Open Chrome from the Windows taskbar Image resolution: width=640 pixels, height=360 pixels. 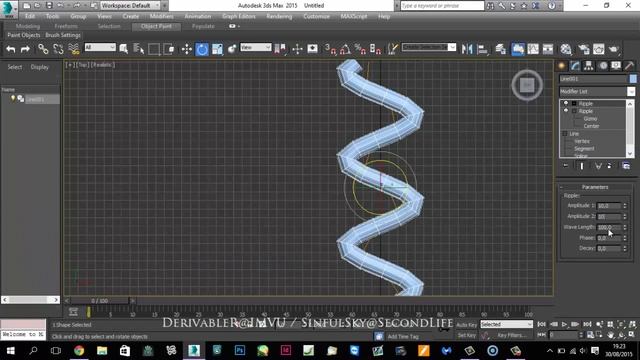tap(79, 351)
